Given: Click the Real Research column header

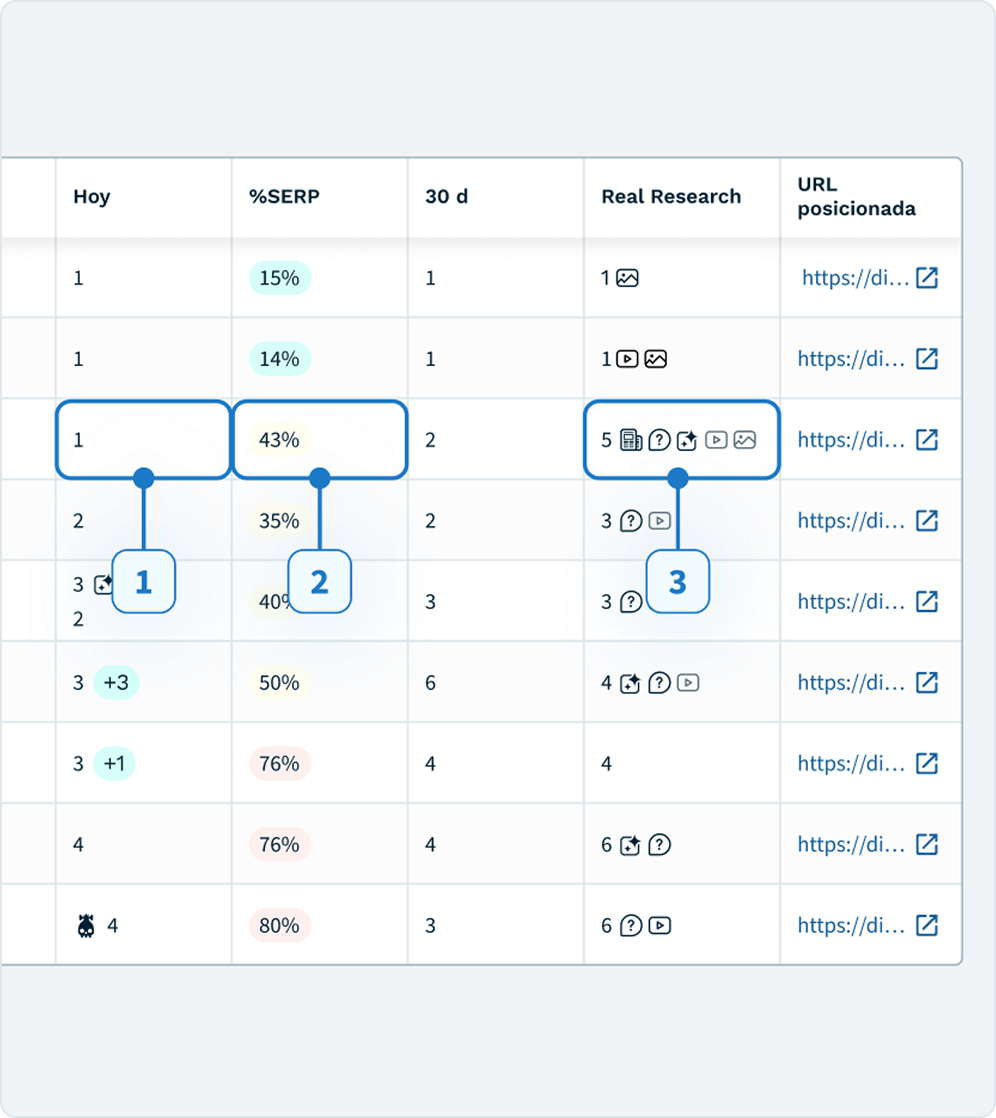Looking at the screenshot, I should (671, 197).
